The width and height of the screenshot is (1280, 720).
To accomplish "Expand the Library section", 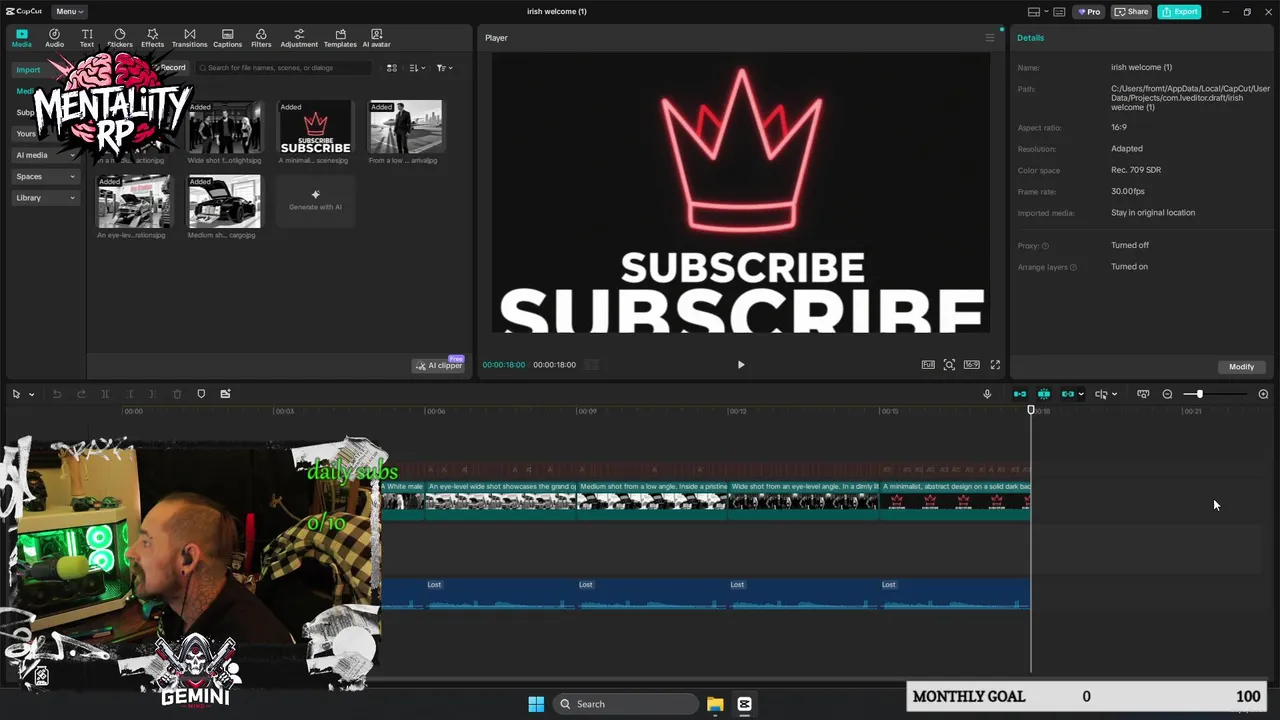I will 45,198.
